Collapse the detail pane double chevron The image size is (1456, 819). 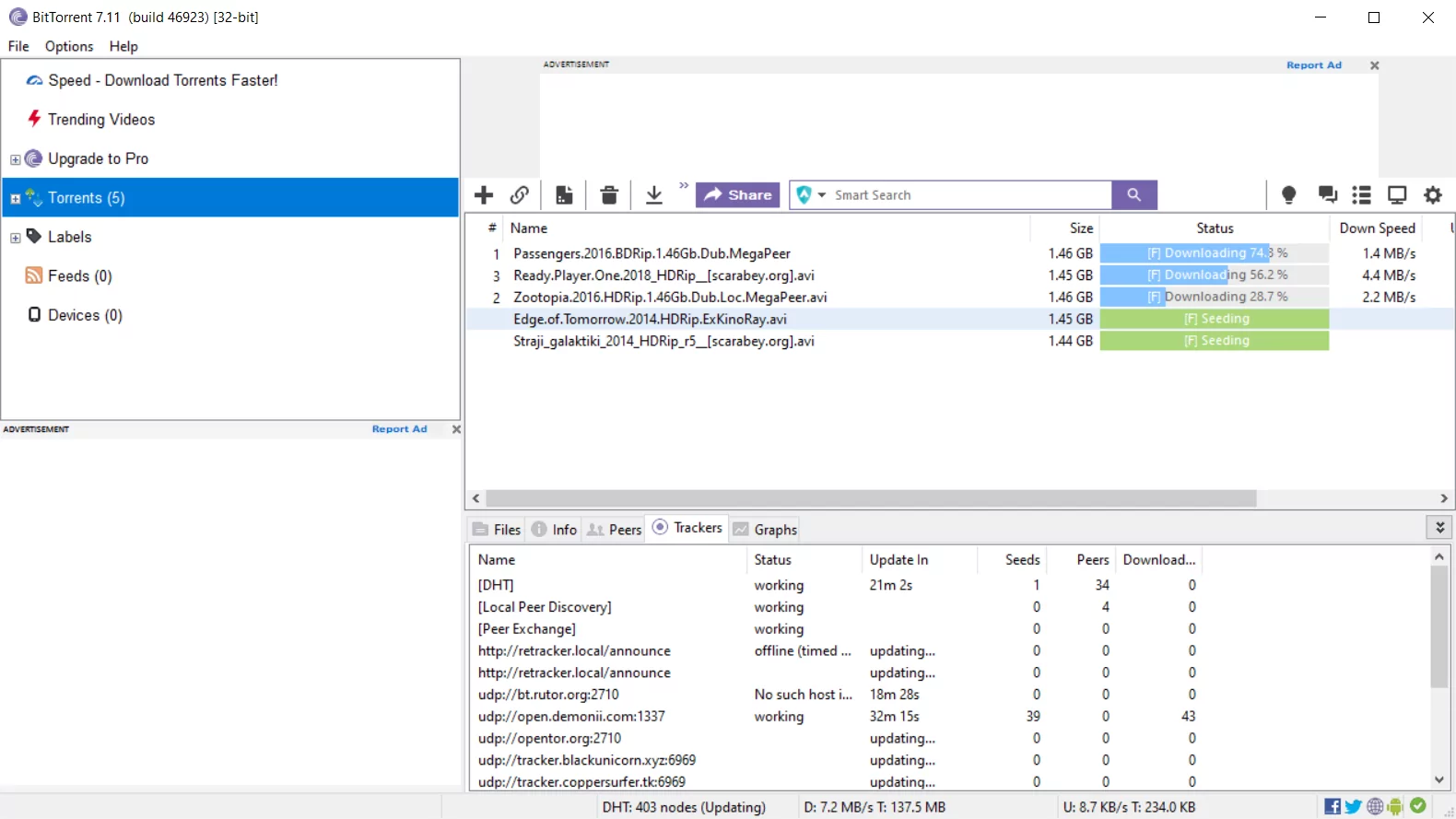click(1439, 527)
